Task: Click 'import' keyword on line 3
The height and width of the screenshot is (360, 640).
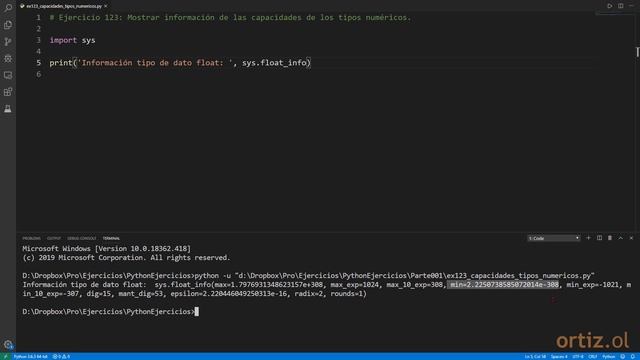Action: 63,40
